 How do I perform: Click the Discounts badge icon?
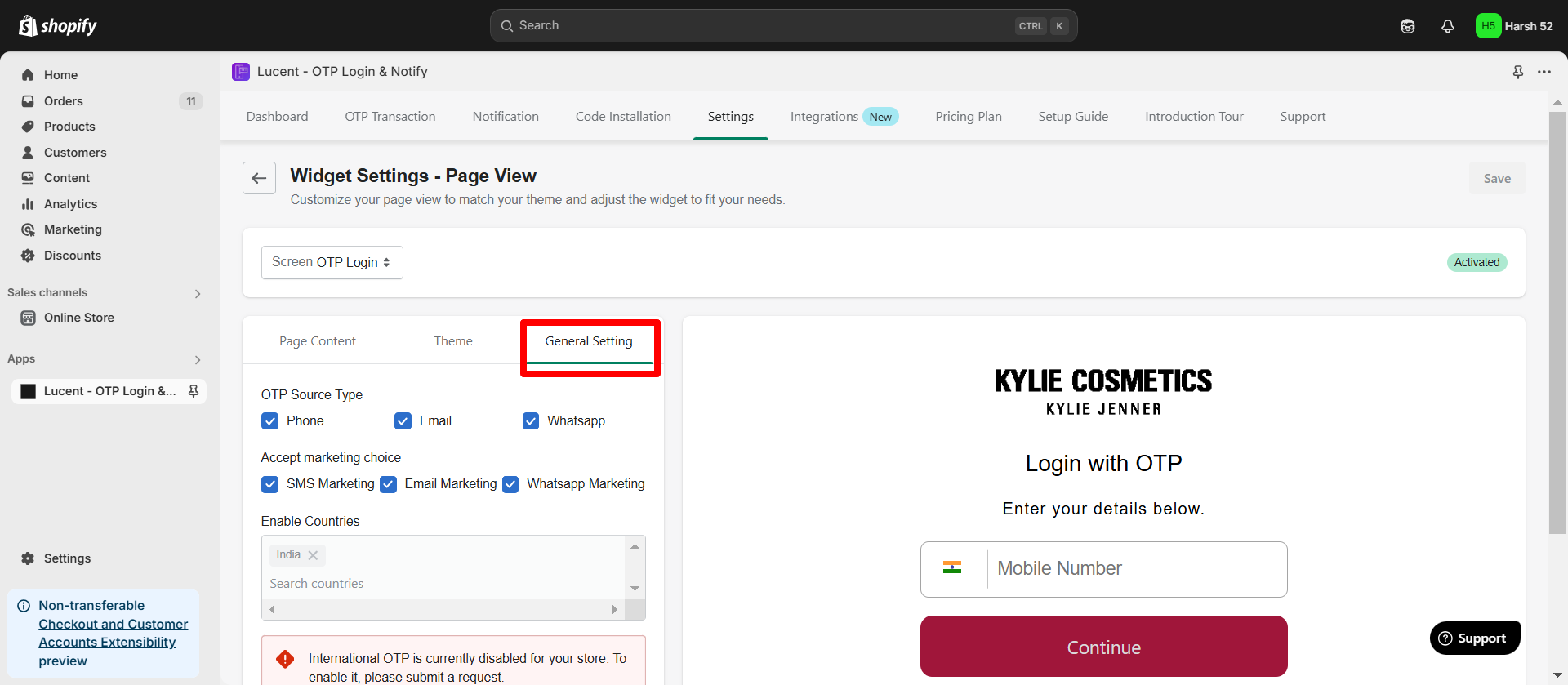(x=28, y=256)
